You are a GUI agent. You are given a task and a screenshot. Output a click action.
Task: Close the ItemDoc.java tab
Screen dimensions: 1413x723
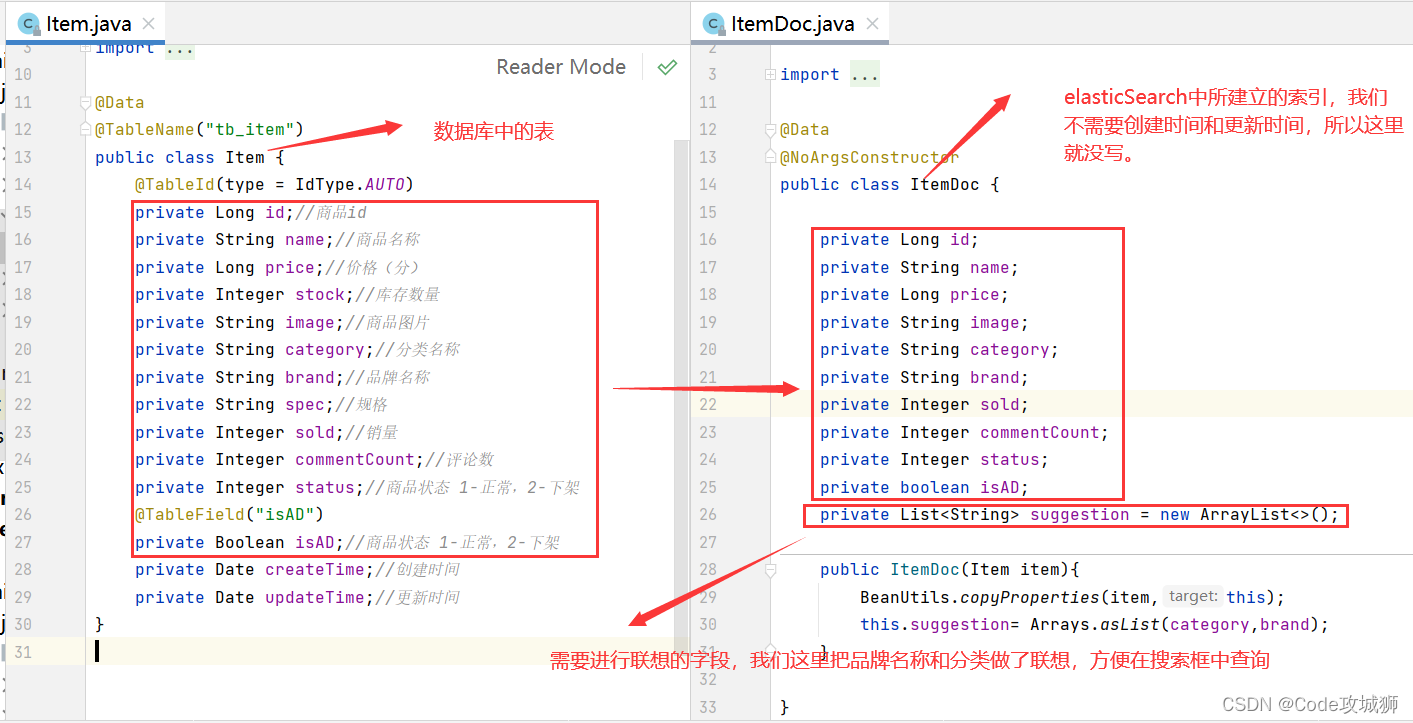coord(872,24)
